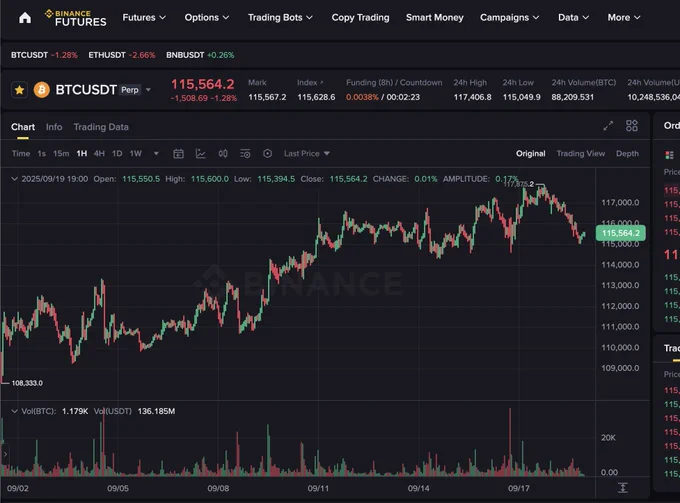Open the Trading Bots dropdown menu

point(280,17)
